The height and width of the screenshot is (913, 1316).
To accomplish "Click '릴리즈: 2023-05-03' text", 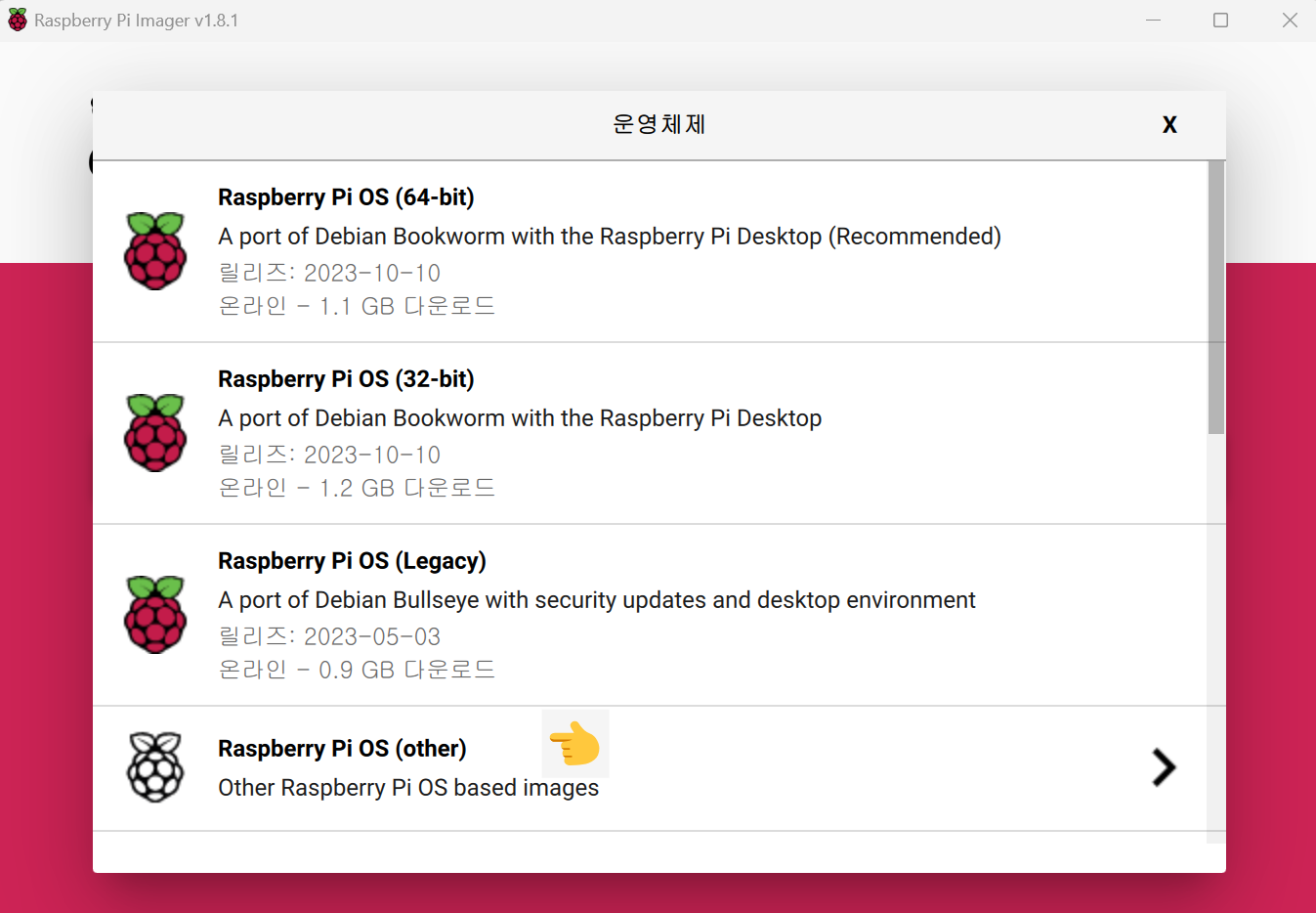I will [329, 636].
